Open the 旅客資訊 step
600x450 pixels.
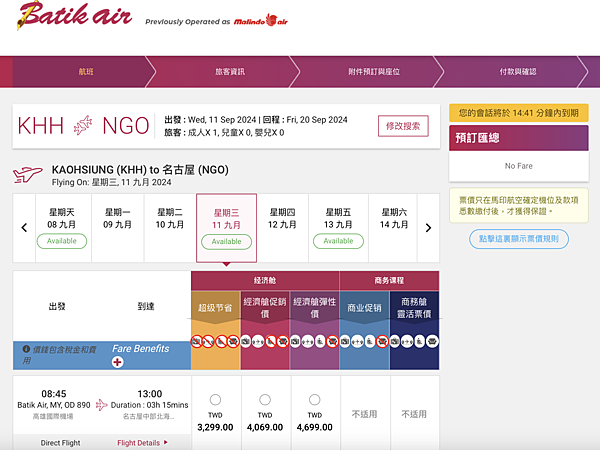230,72
